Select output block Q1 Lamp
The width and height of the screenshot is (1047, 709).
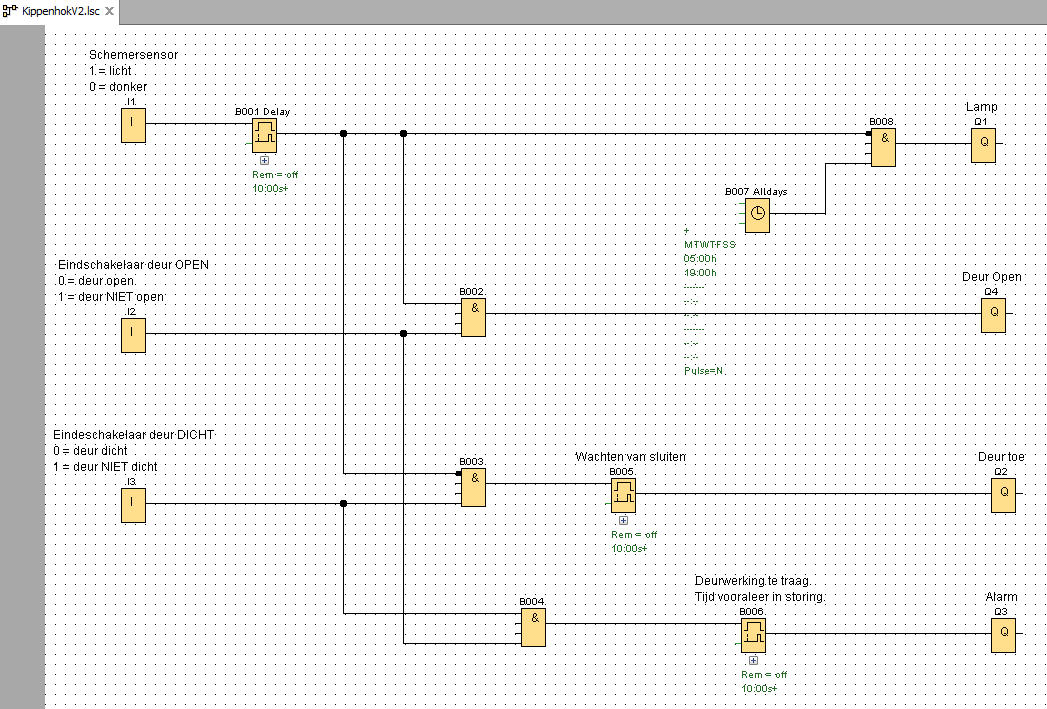(984, 146)
